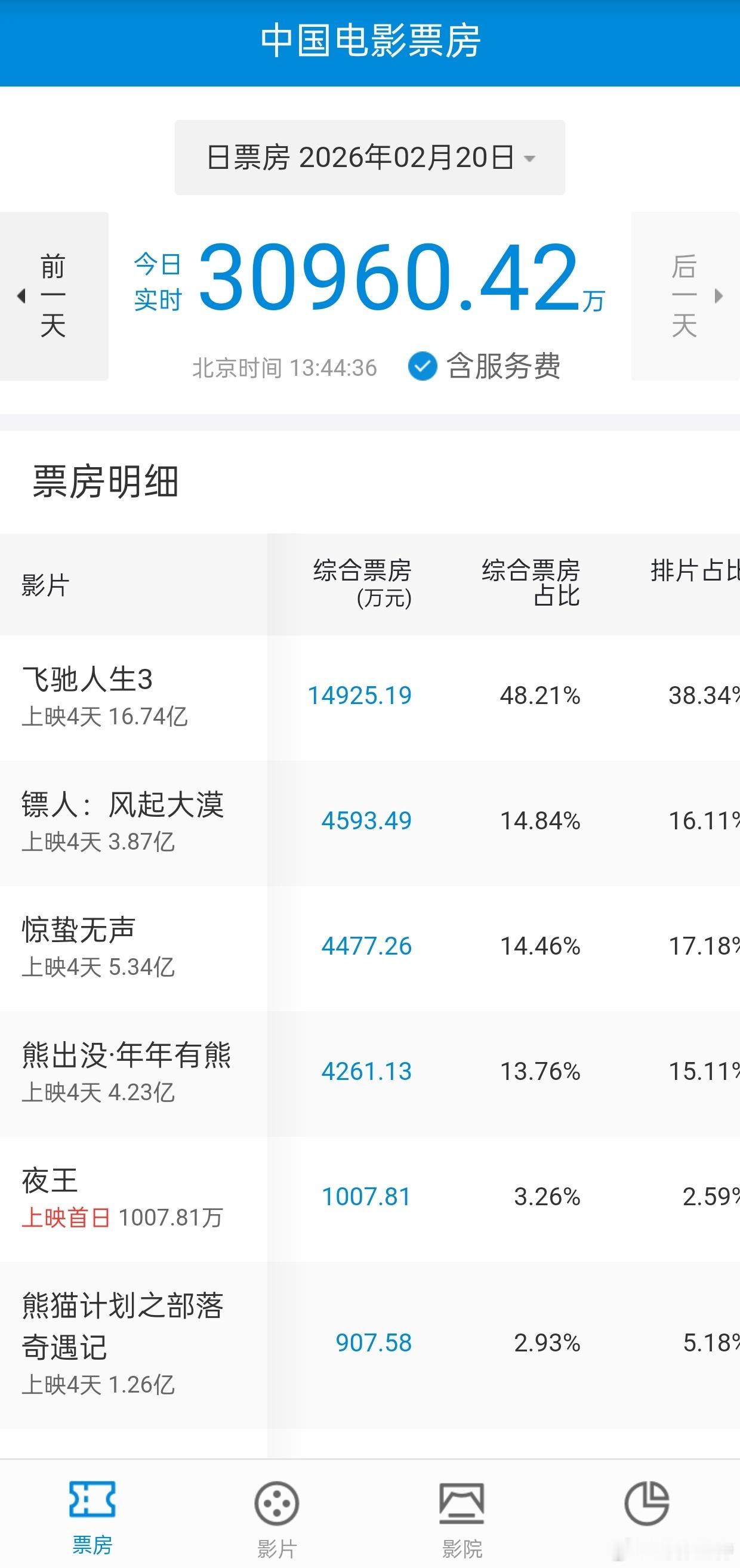Go to 后一天 next day
The image size is (740, 1568).
683,297
